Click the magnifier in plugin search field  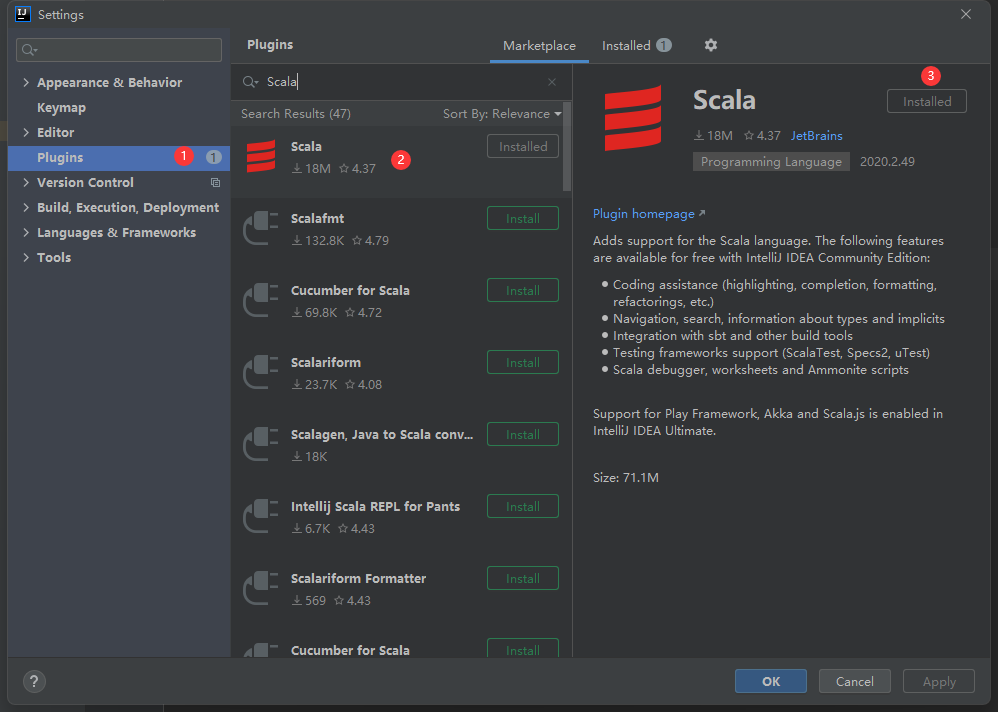tap(250, 82)
